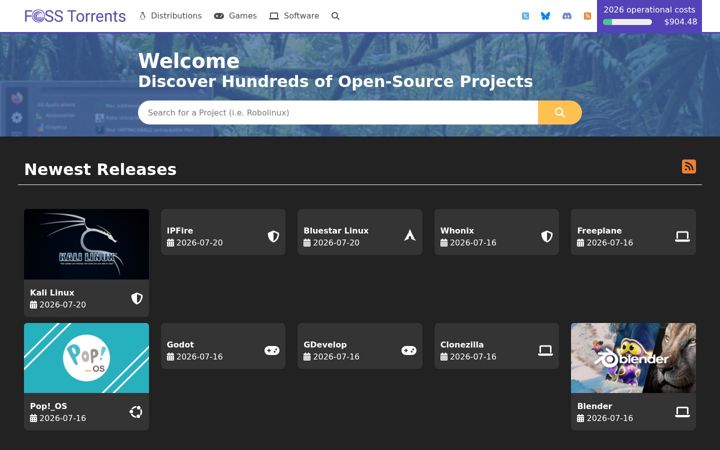Open the Distributions menu

point(170,16)
